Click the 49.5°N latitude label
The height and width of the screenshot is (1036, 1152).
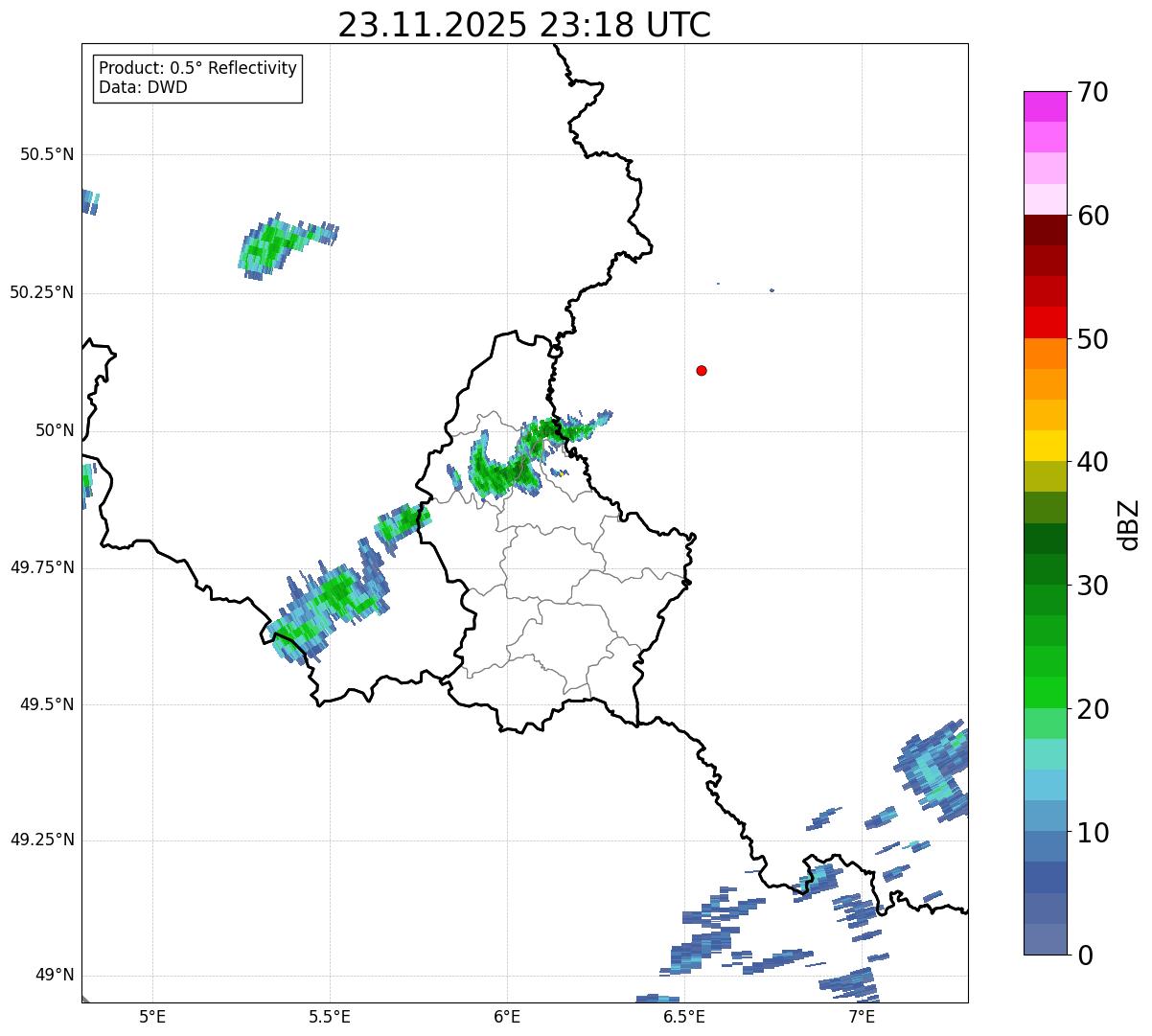coord(47,705)
